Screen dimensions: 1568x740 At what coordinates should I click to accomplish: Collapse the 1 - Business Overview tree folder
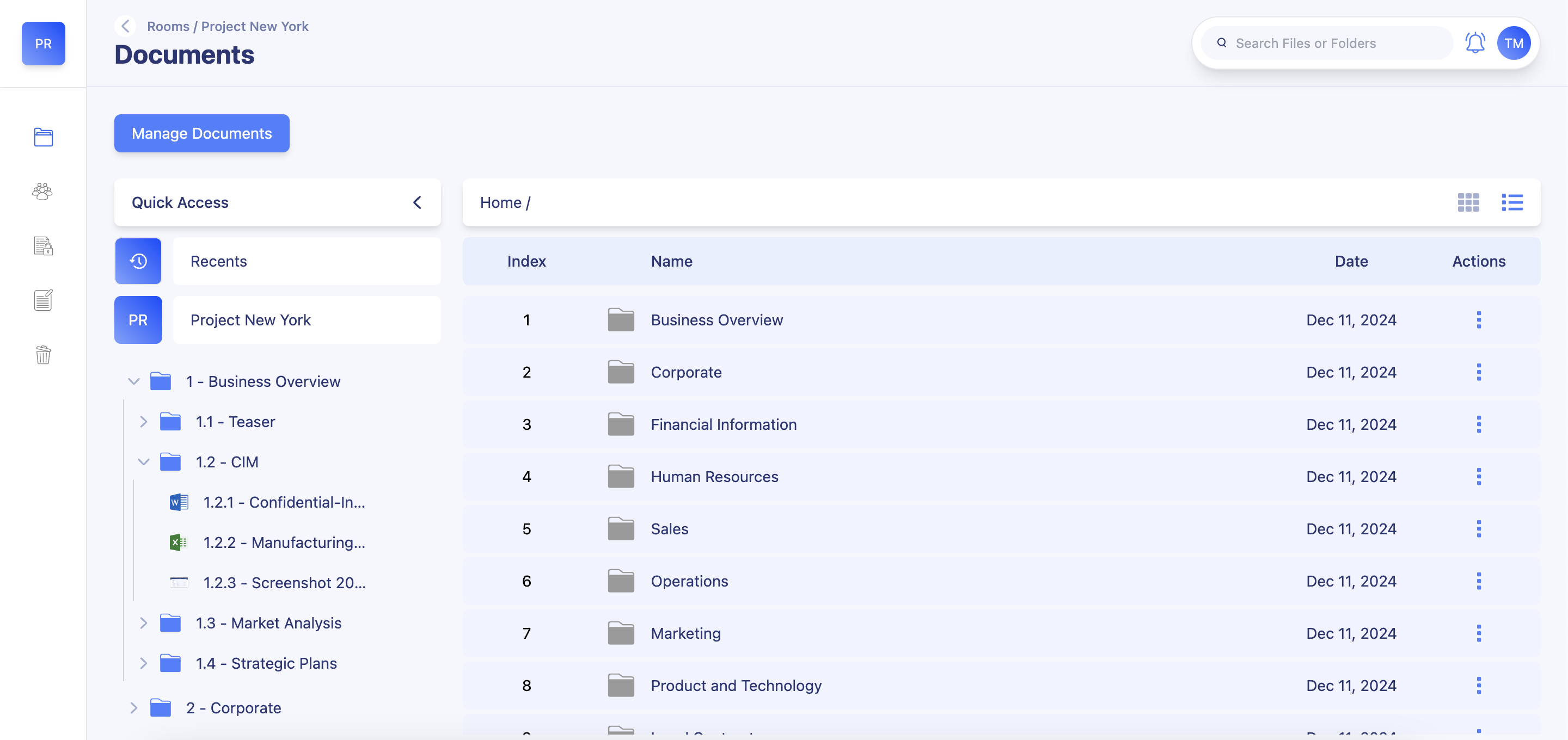[134, 381]
